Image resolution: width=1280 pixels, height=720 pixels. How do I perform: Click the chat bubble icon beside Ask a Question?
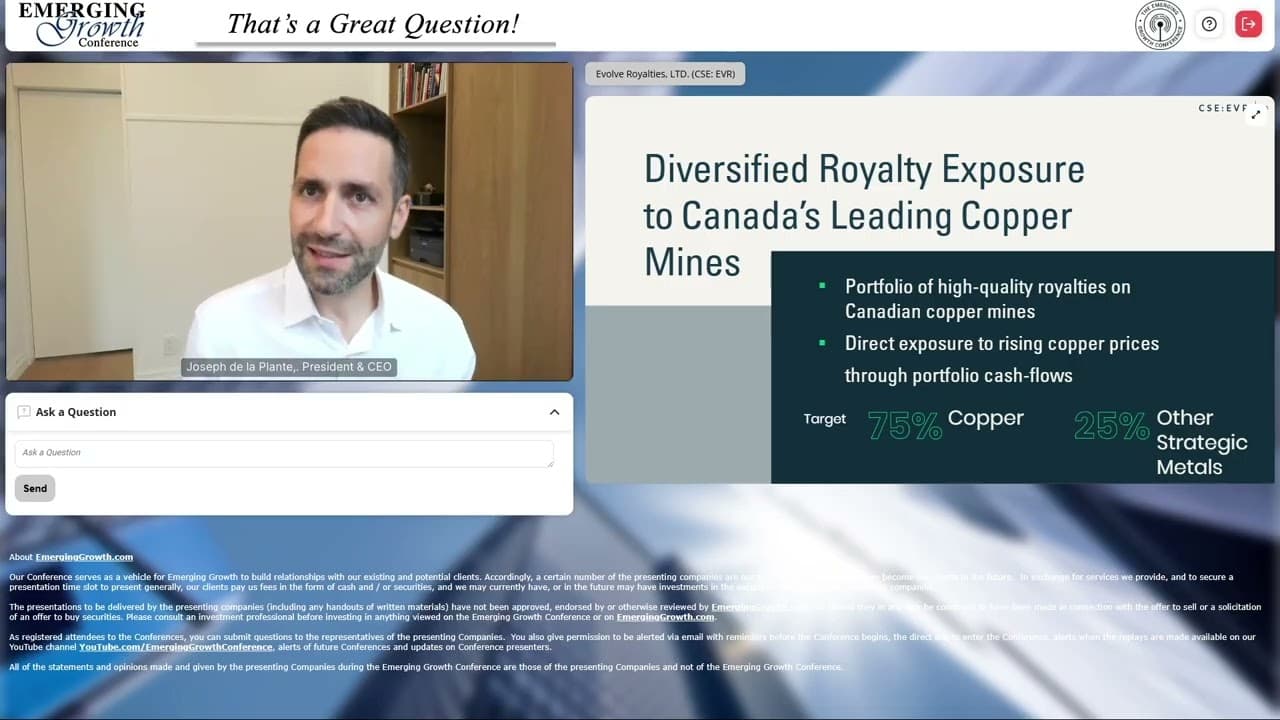click(24, 412)
